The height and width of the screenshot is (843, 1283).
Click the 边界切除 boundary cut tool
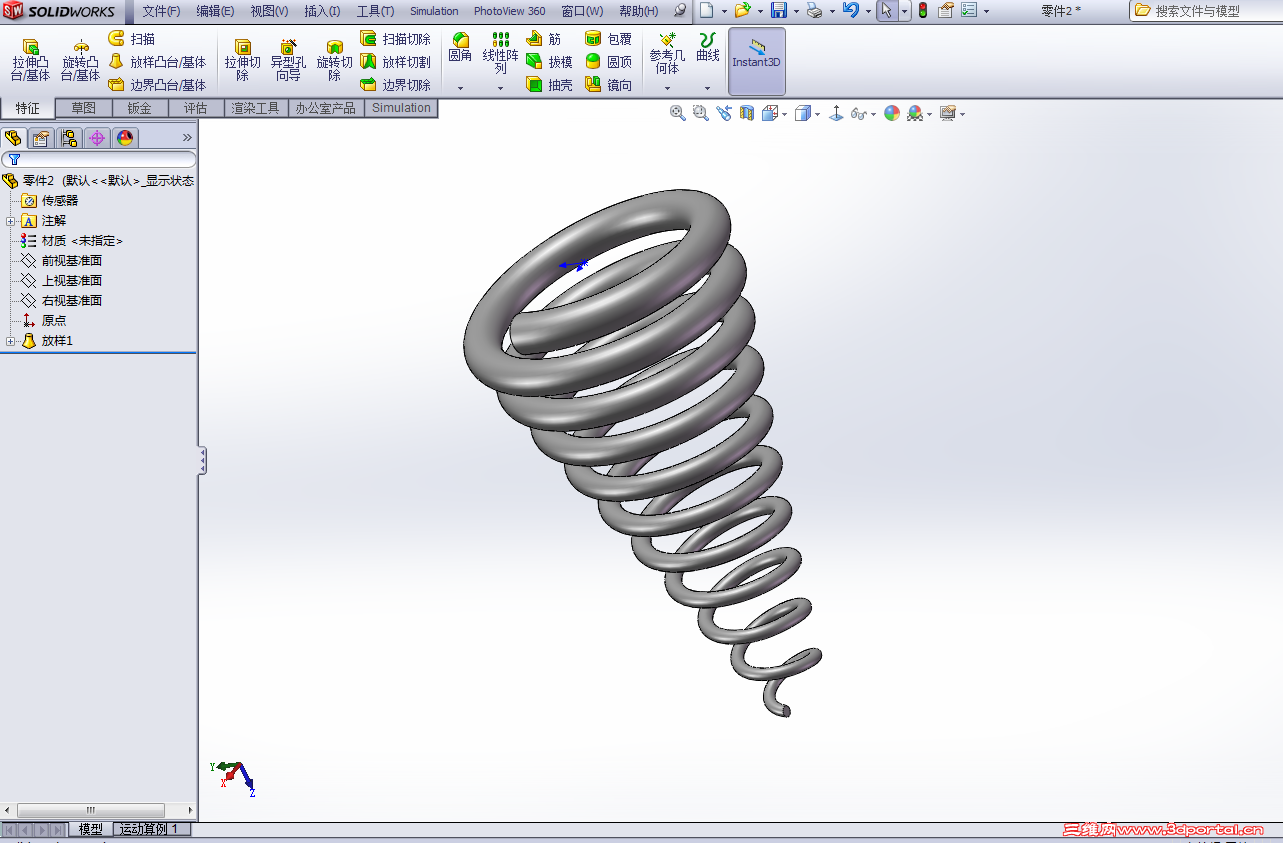point(395,85)
